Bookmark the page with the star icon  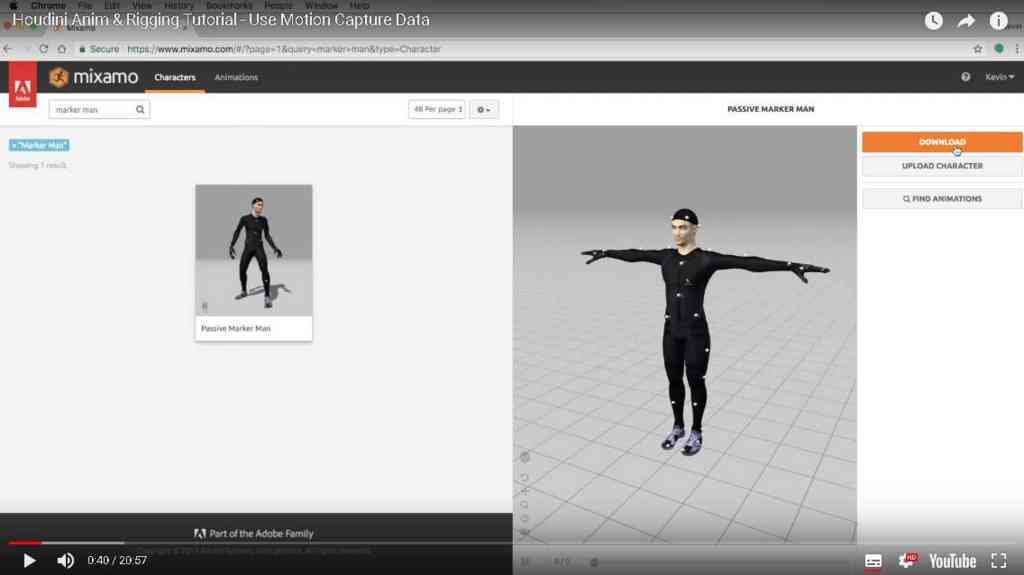coord(978,49)
